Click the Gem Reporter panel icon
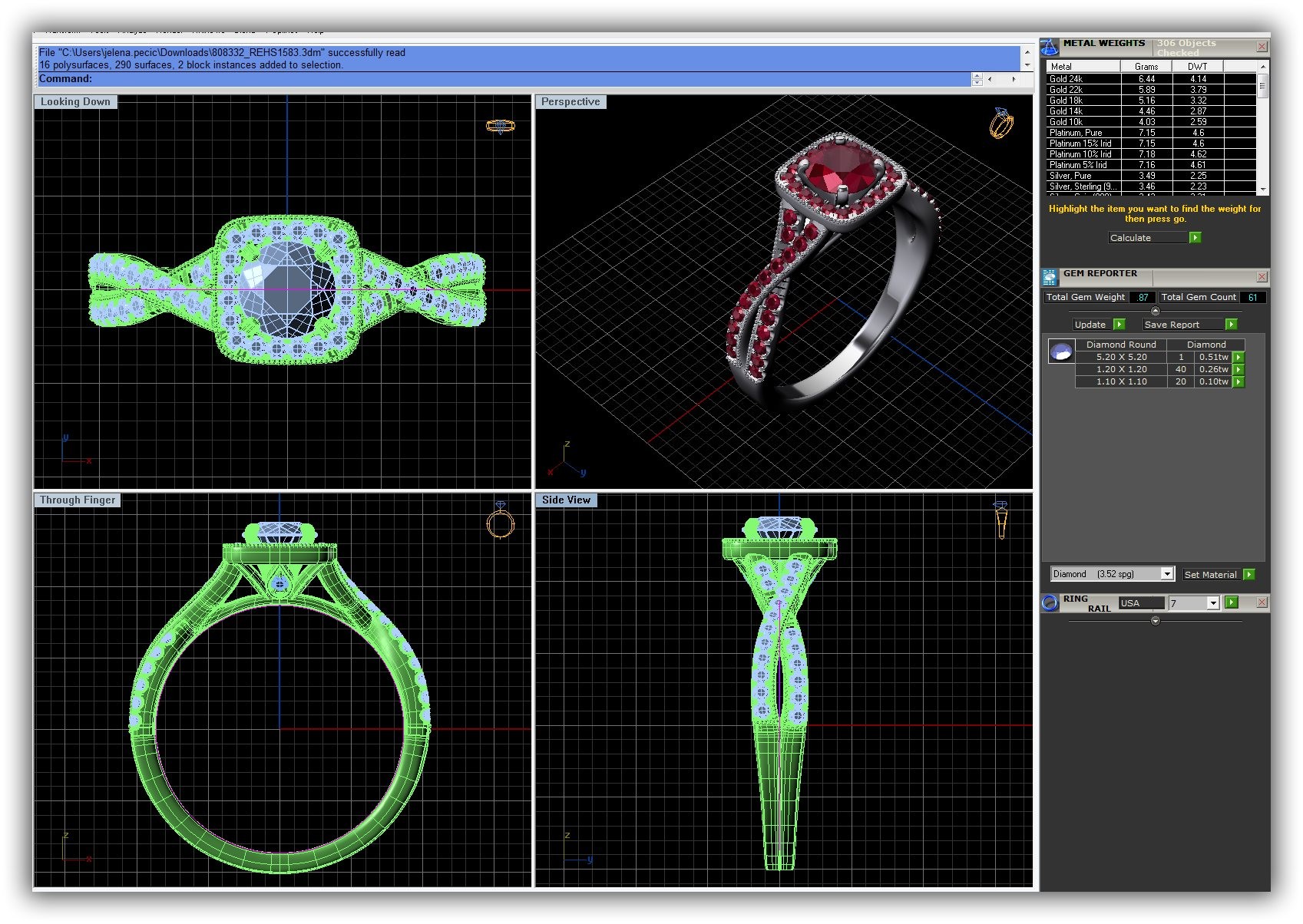The width and height of the screenshot is (1303, 924). point(1050,277)
